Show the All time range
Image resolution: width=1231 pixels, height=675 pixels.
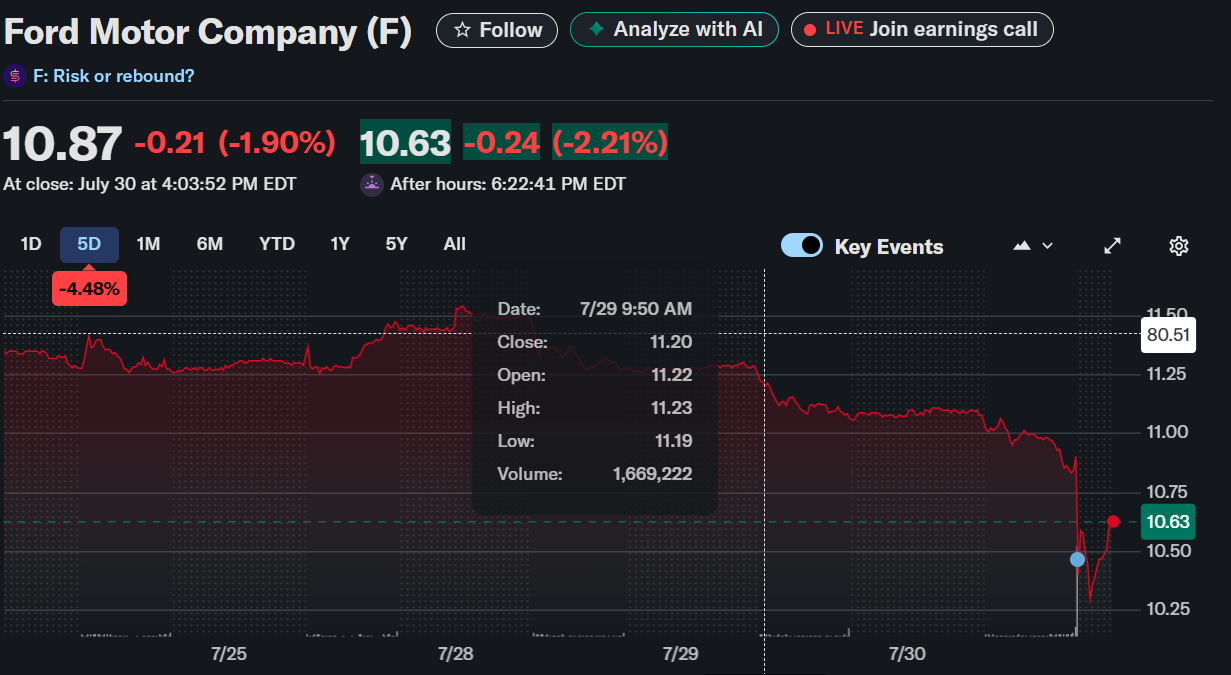(x=455, y=244)
